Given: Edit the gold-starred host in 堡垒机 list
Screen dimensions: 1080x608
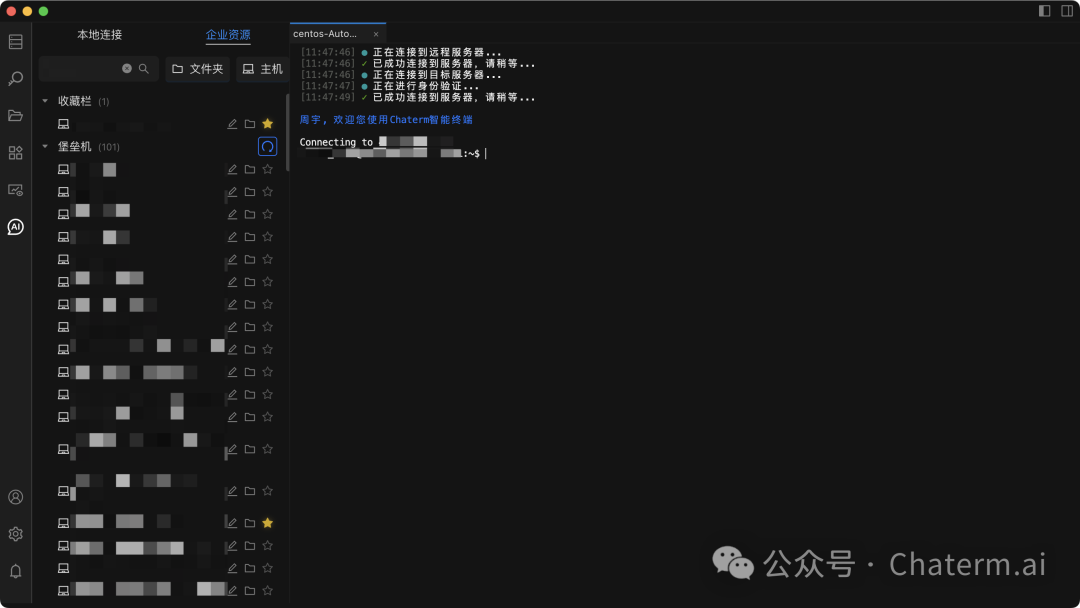Looking at the screenshot, I should [x=232, y=523].
